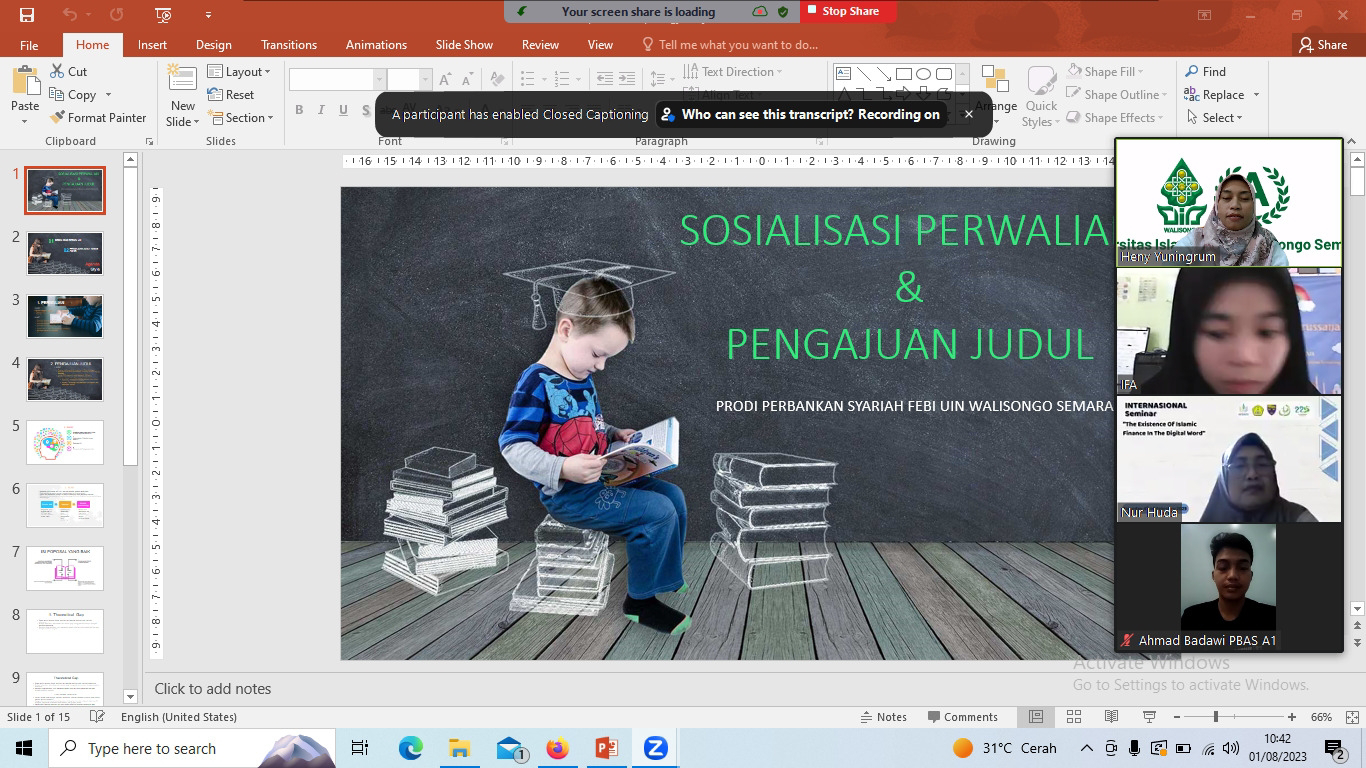Switch to the Transitions tab
This screenshot has height=768, width=1366.
289,45
